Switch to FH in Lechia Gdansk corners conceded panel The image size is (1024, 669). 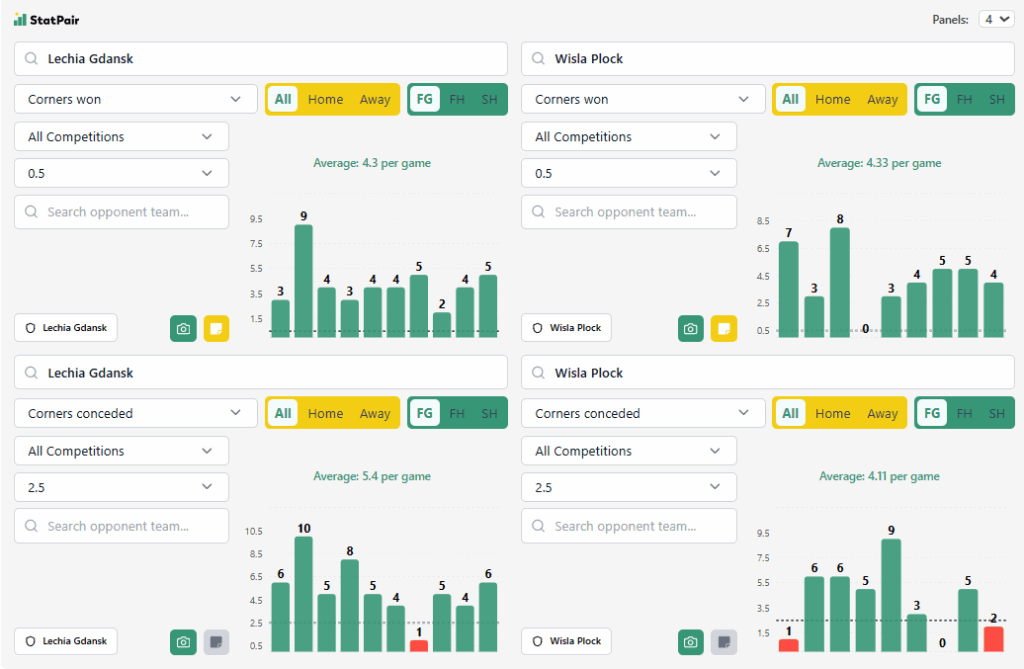(457, 413)
